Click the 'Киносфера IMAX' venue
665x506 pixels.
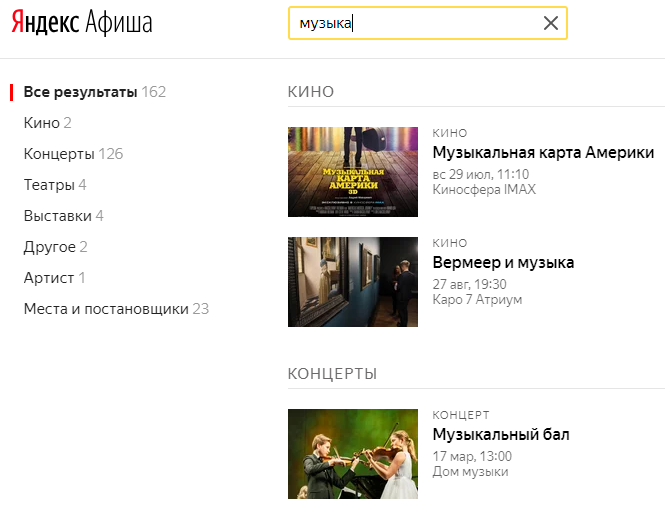coord(484,190)
